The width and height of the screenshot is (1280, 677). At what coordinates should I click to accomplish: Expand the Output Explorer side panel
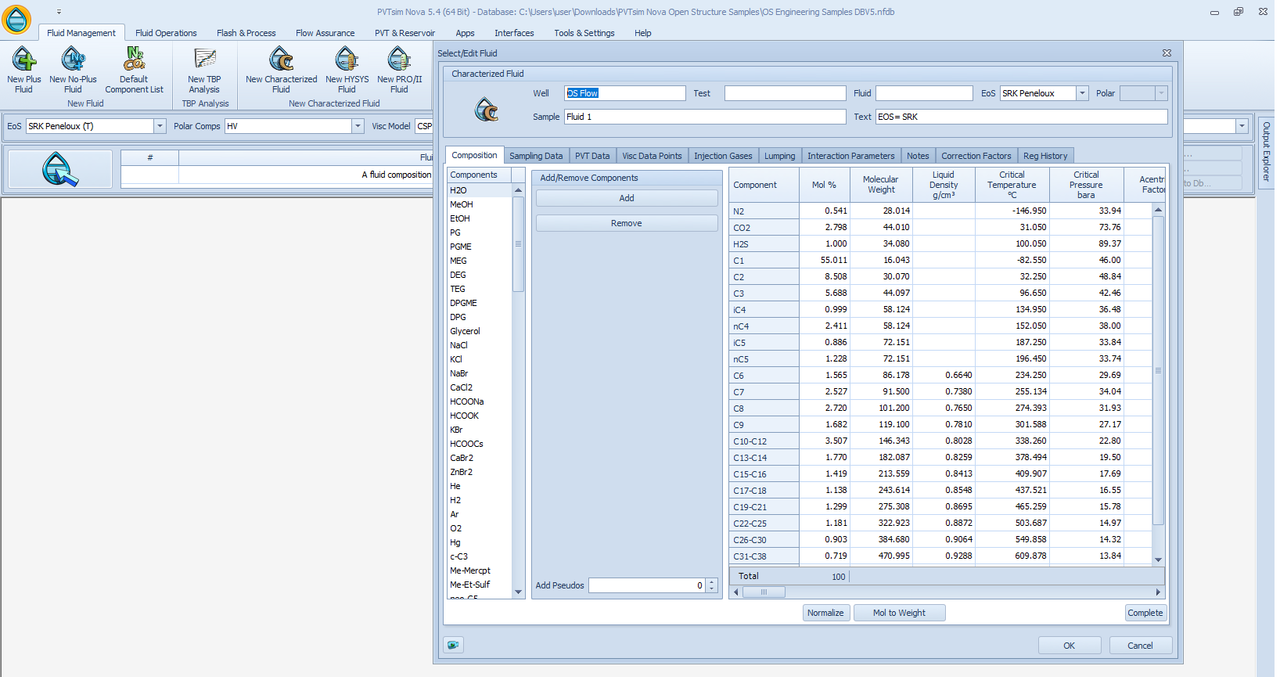tap(1266, 152)
